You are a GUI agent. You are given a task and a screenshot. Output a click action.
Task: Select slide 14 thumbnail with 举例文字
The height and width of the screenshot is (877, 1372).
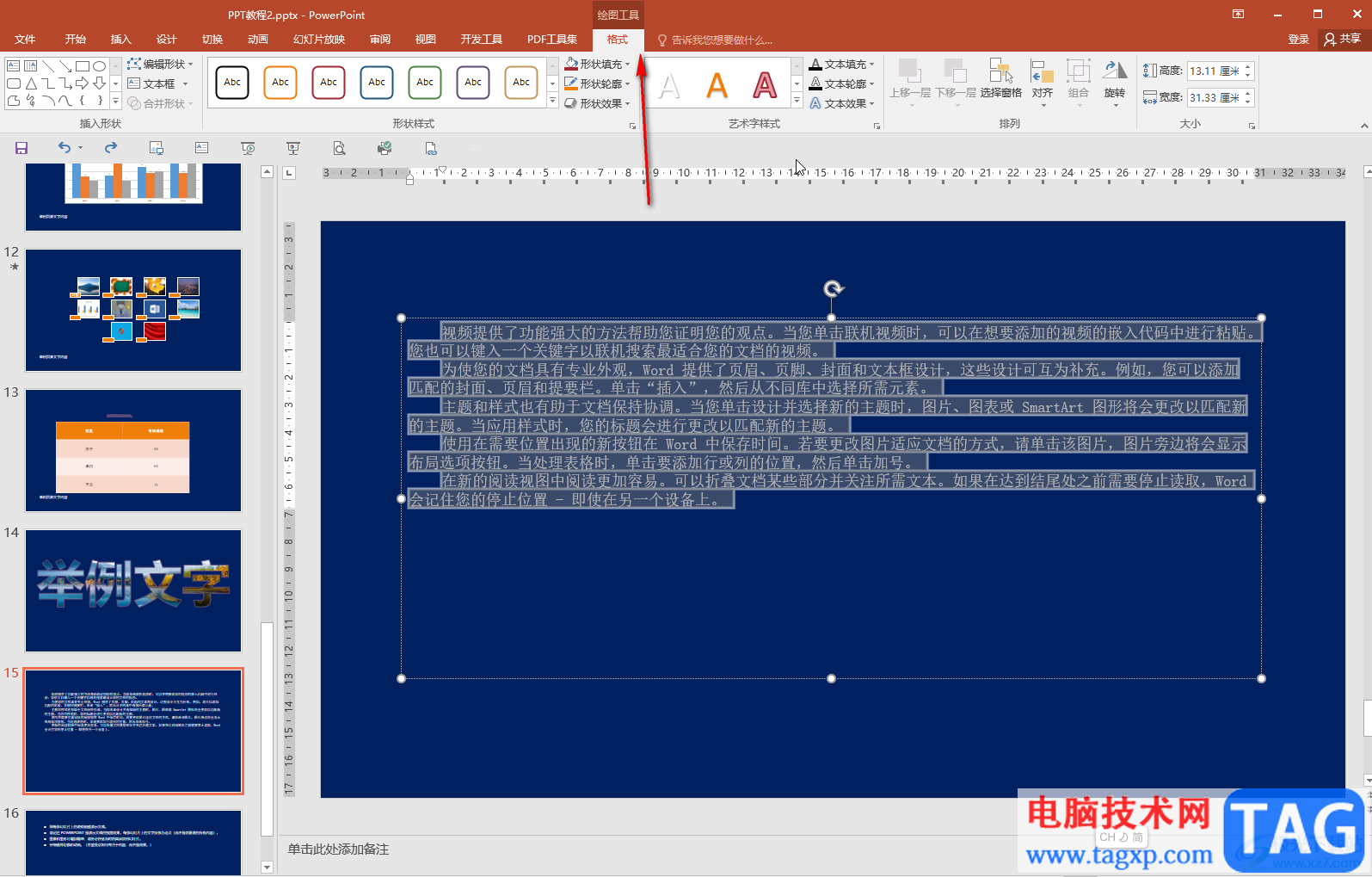tap(133, 590)
